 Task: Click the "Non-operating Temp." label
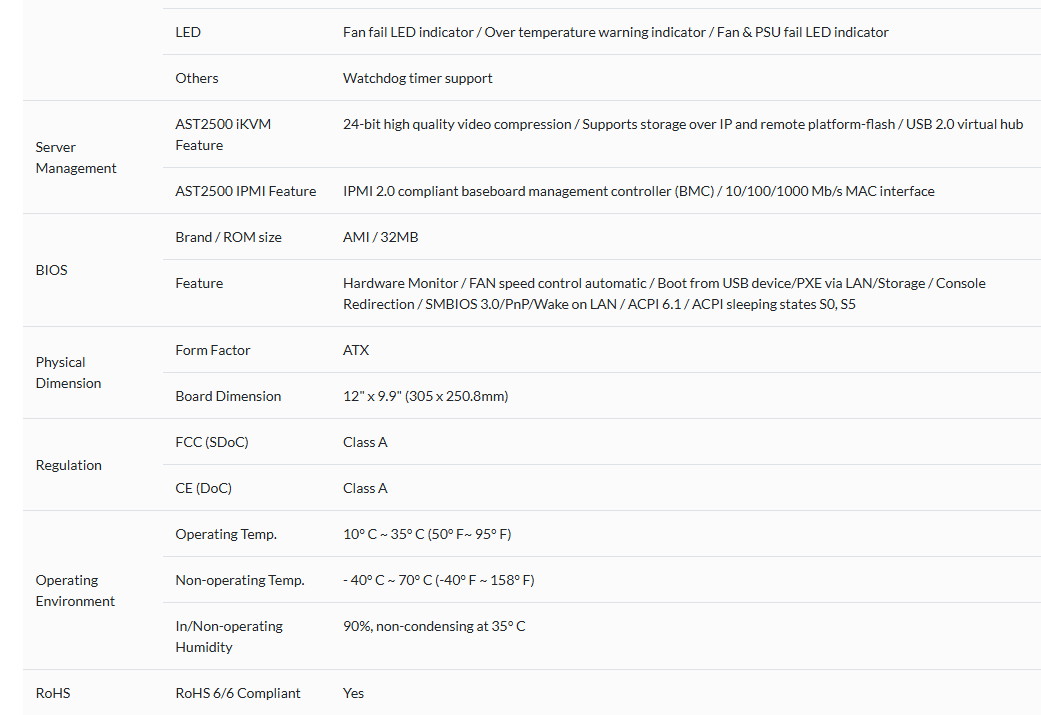tap(240, 580)
